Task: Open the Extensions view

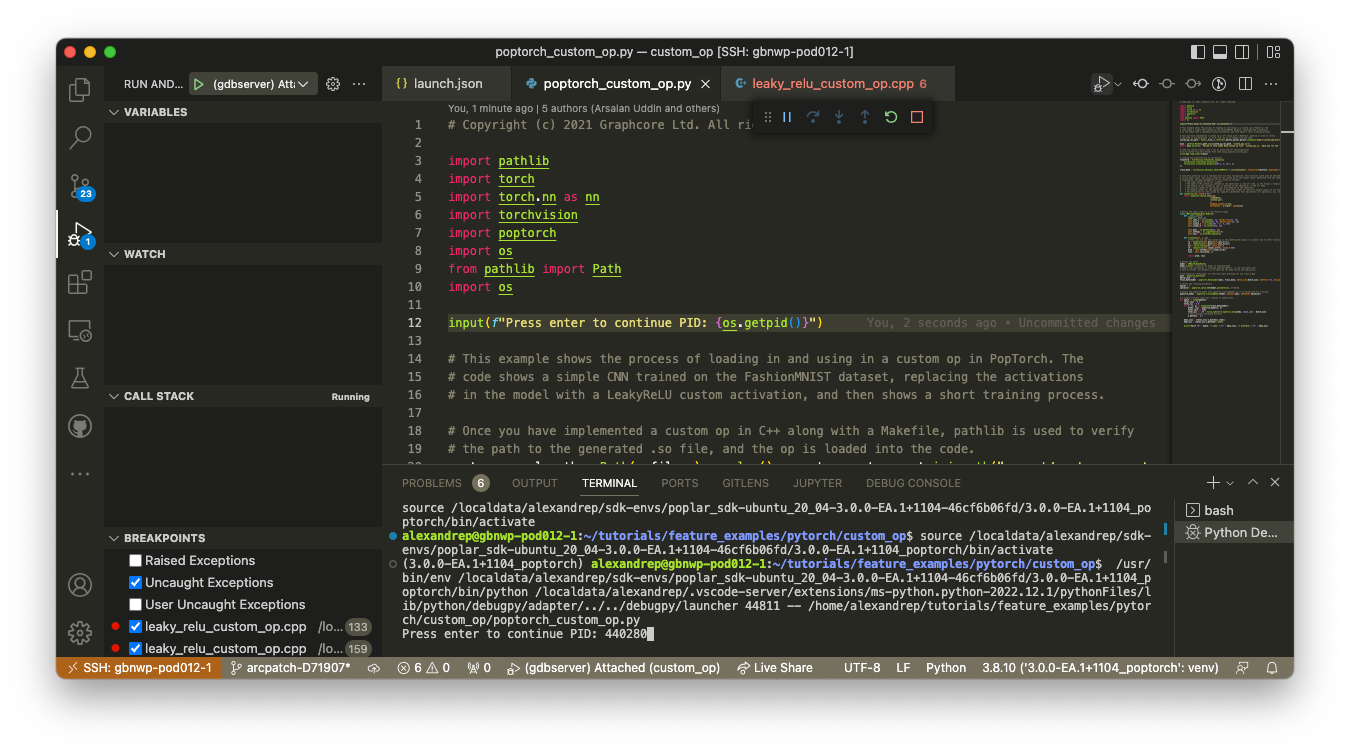Action: pos(79,282)
